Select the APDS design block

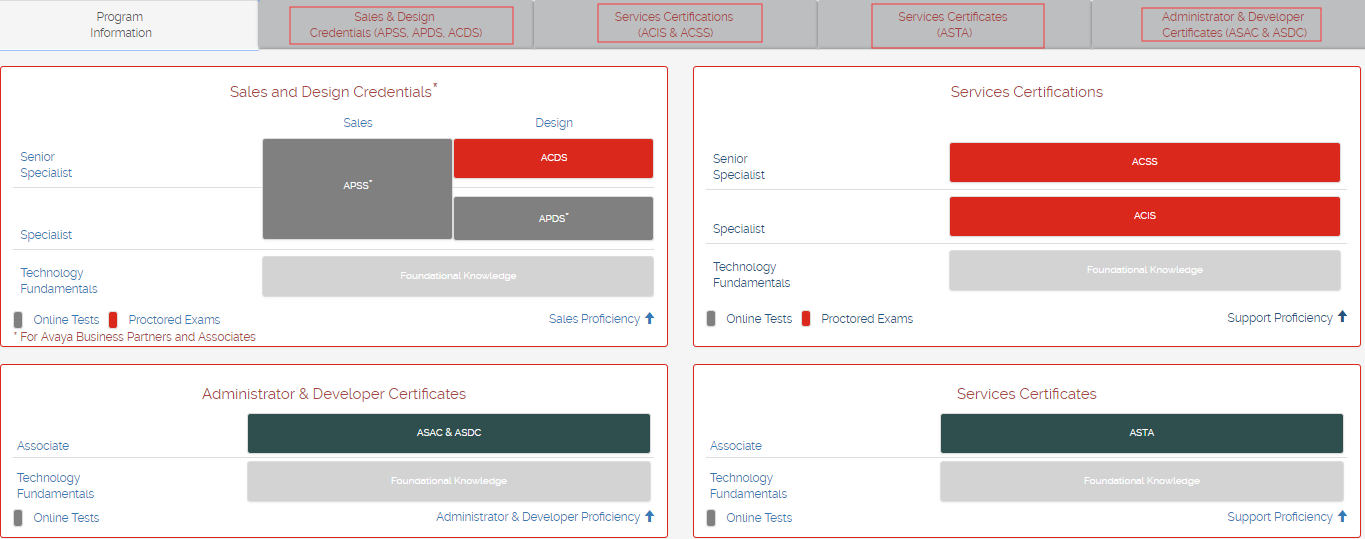[x=553, y=218]
